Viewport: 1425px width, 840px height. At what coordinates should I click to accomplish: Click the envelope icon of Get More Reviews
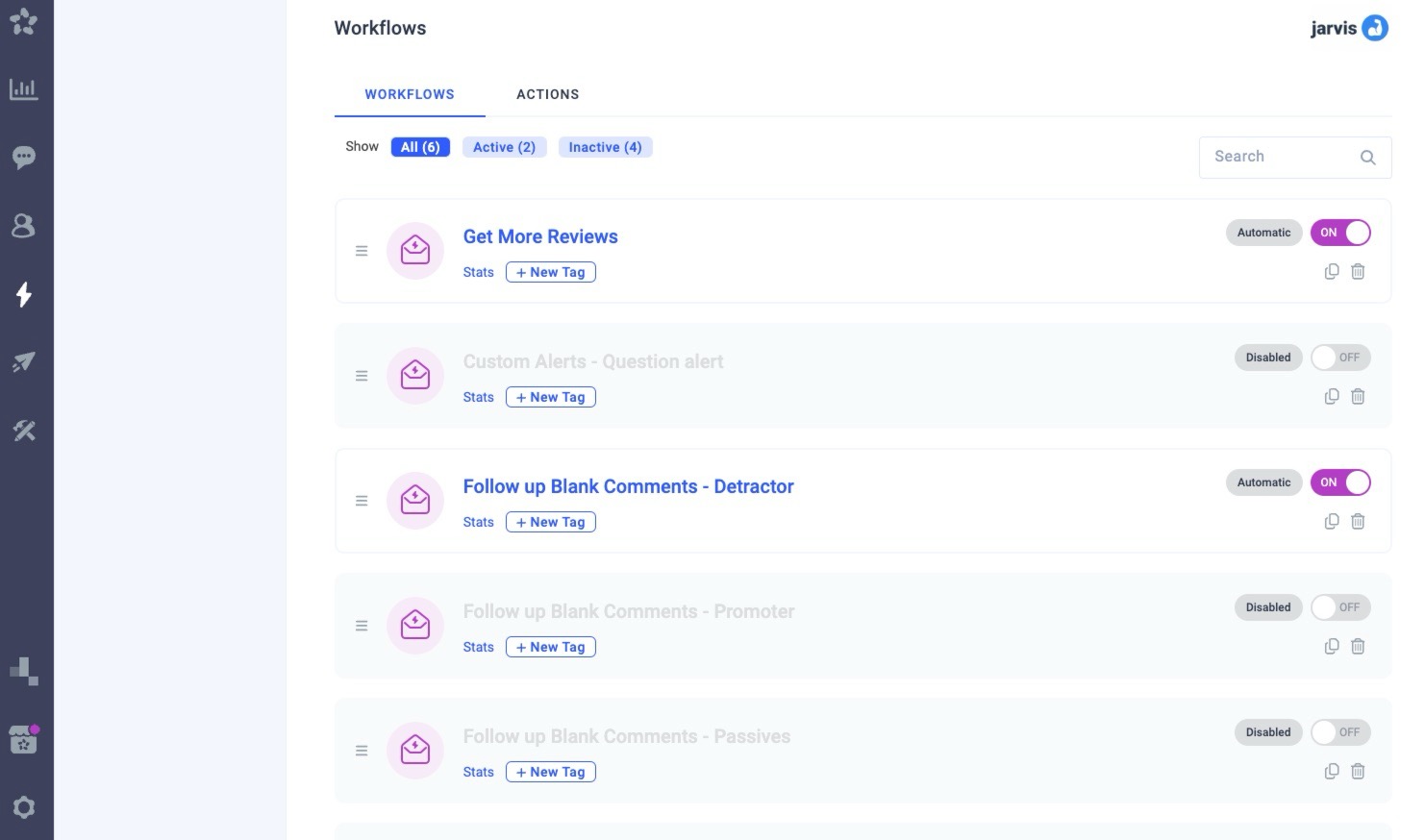click(x=415, y=251)
